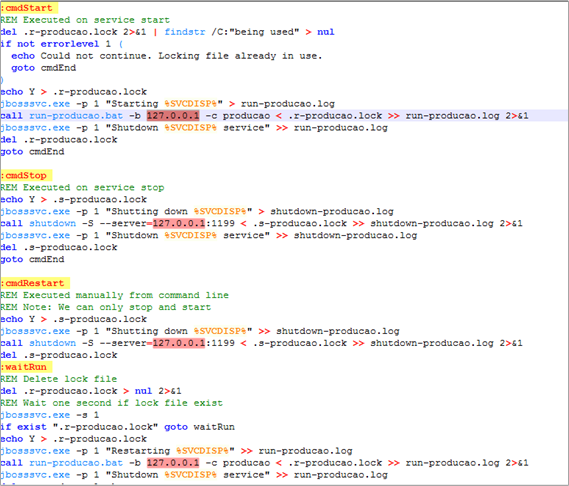Image resolution: width=569 pixels, height=486 pixels.
Task: Click 127.0.0.1 on the highlighted current line
Action: coord(173,116)
